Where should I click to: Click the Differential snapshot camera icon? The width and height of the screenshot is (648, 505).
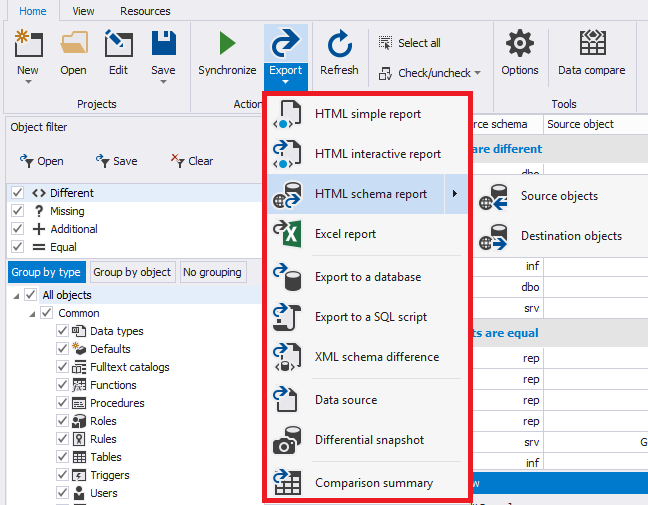click(287, 440)
